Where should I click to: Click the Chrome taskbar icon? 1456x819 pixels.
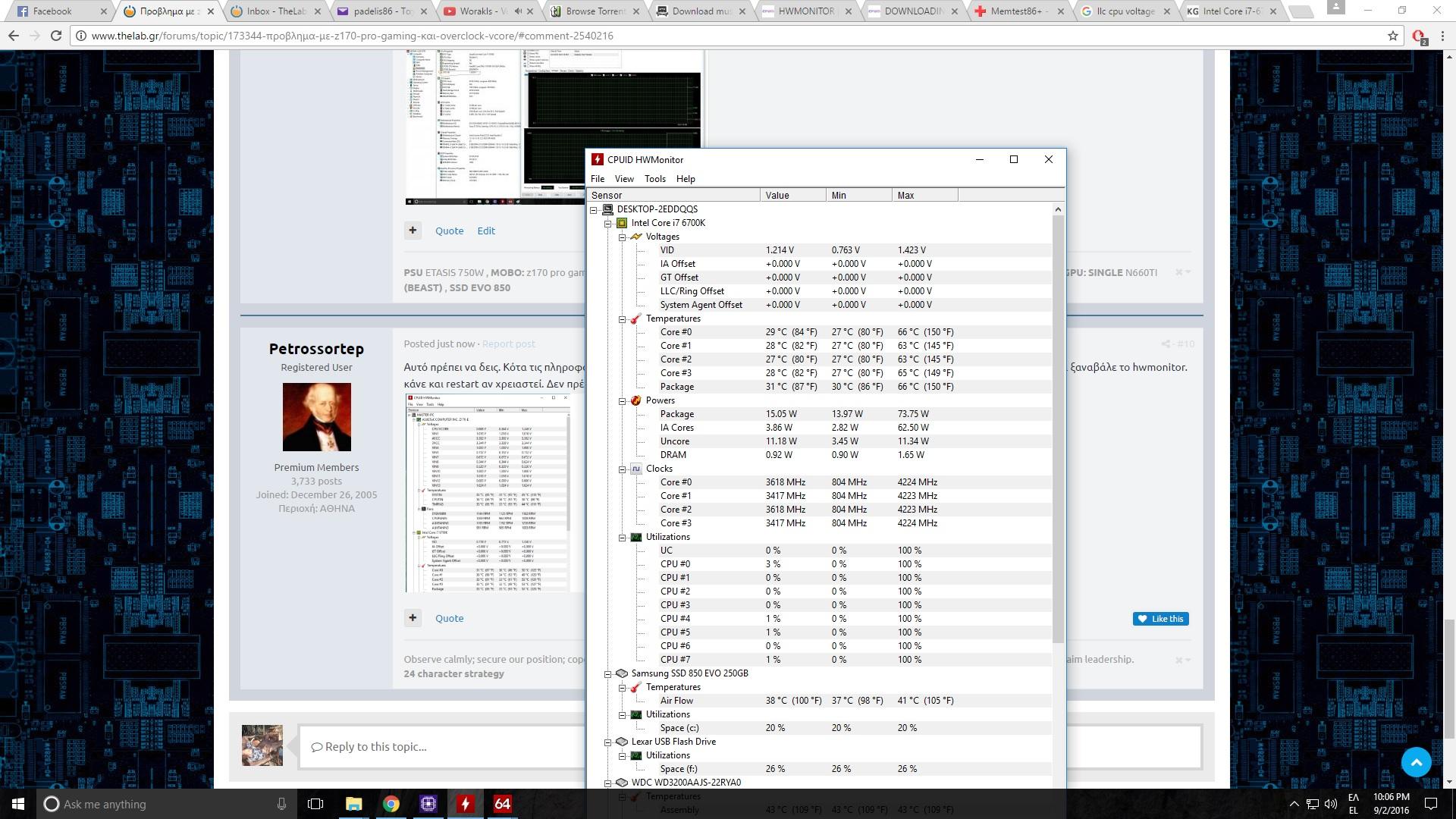pyautogui.click(x=391, y=804)
